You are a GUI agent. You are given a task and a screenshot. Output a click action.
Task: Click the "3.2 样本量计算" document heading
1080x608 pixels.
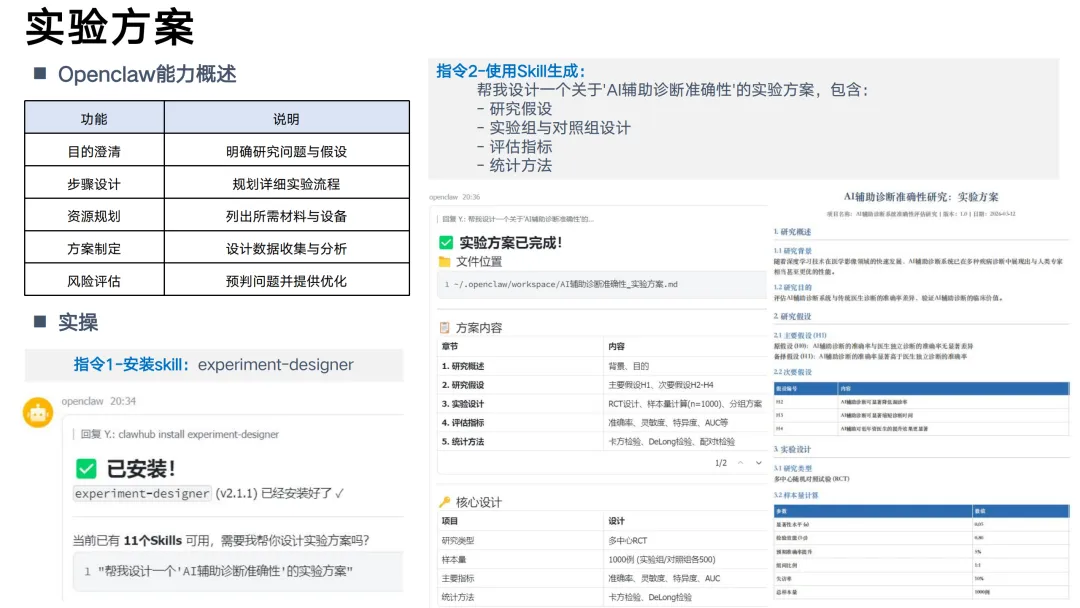click(796, 495)
